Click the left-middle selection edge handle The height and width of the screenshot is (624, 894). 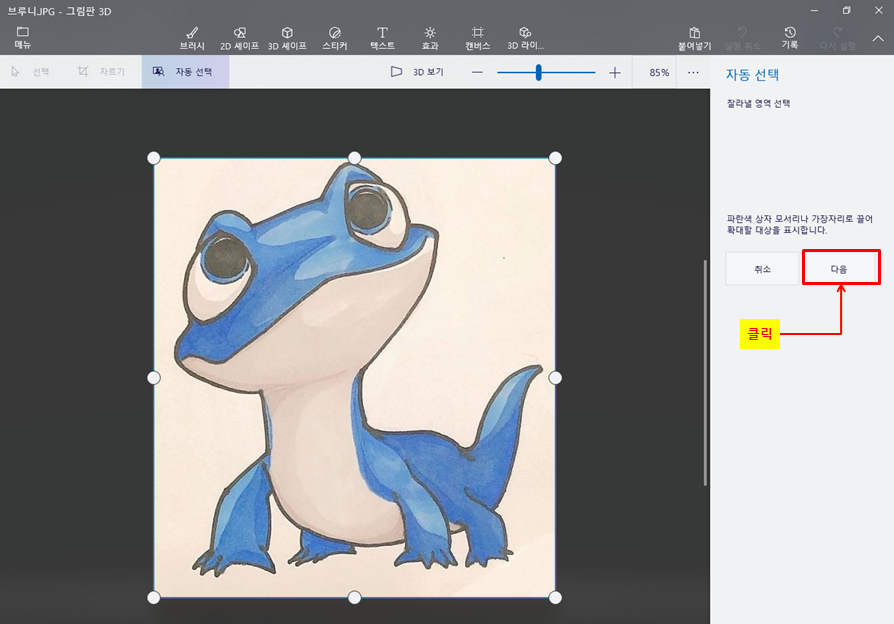coord(153,378)
